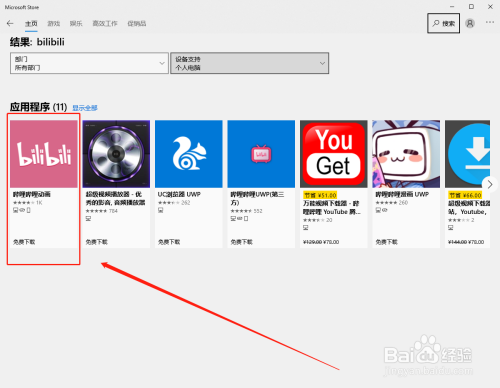500x388 pixels.
Task: Expand the 设备支持 device dropdown
Action: click(x=249, y=63)
